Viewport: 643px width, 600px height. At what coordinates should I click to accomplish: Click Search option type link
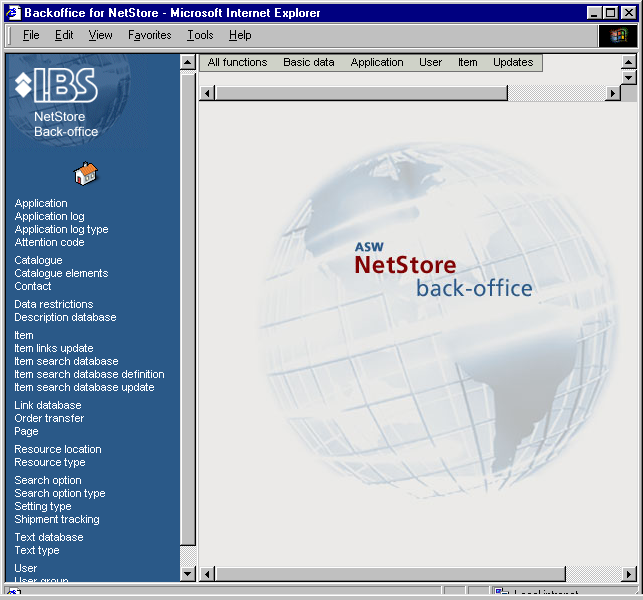60,493
